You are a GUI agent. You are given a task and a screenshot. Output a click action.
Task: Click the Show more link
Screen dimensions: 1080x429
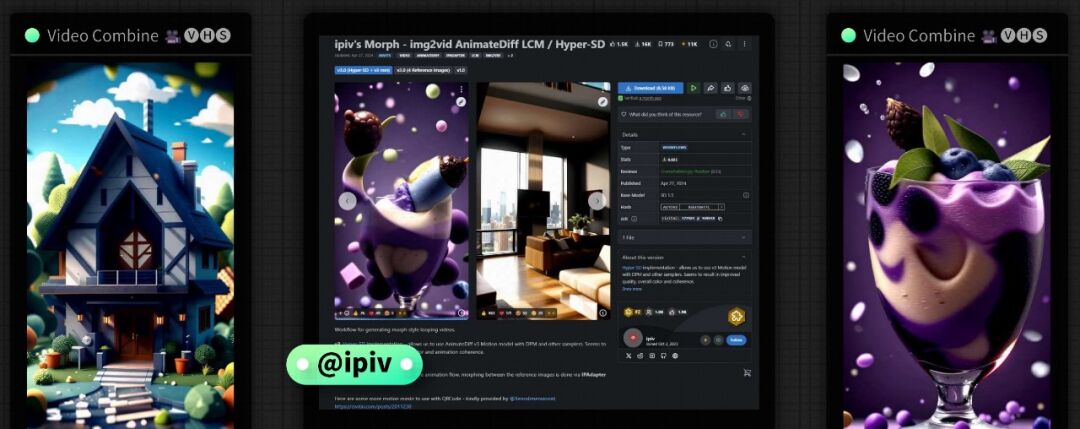[632, 289]
